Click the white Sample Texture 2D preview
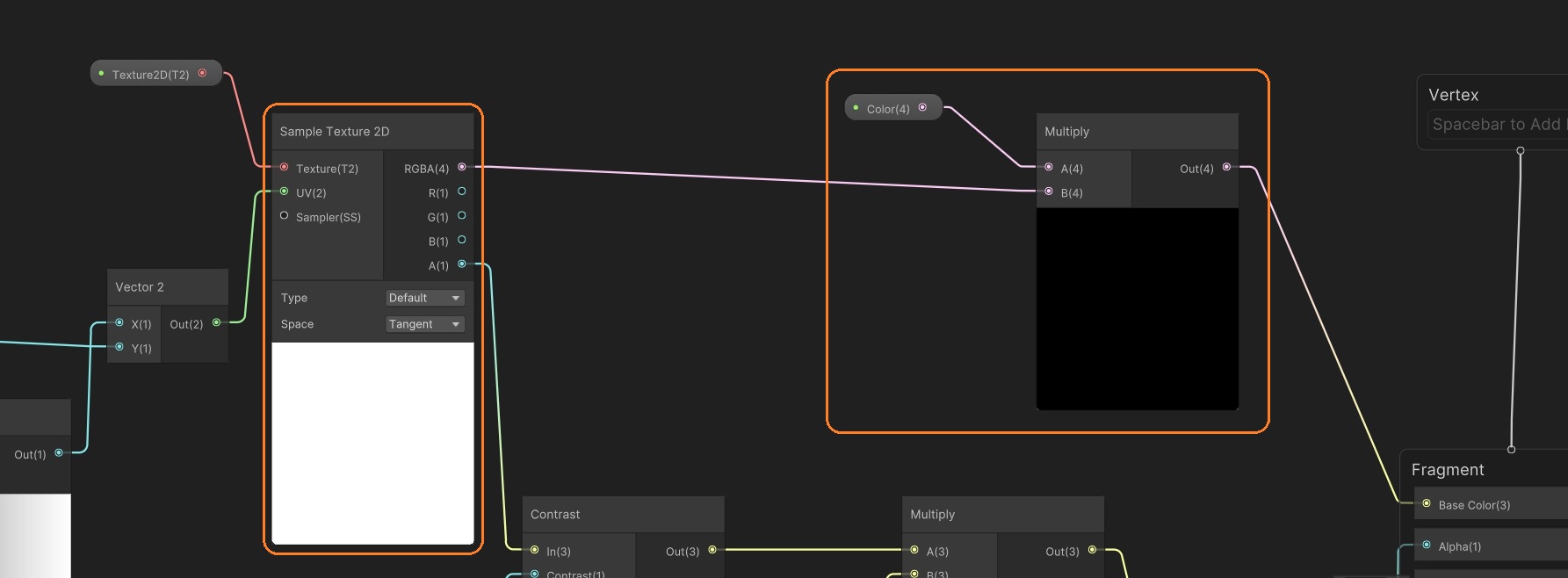 coord(372,443)
